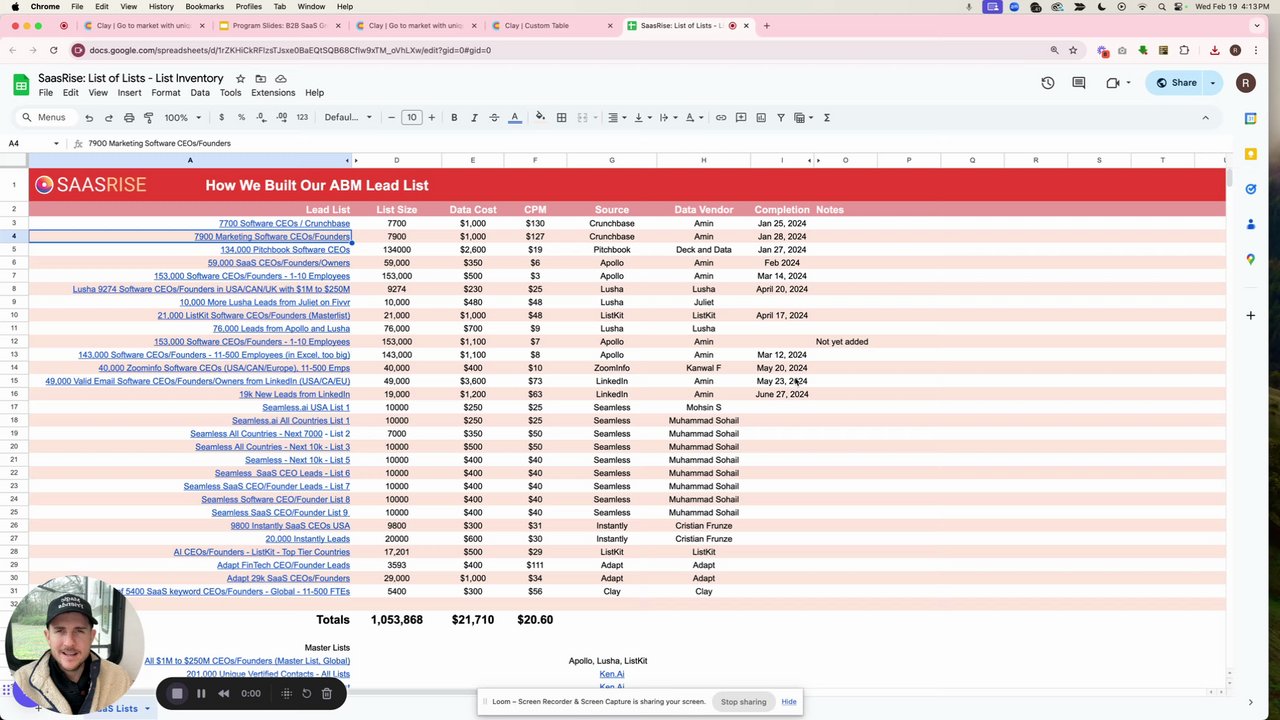
Task: Format cells as currency
Action: point(221,118)
